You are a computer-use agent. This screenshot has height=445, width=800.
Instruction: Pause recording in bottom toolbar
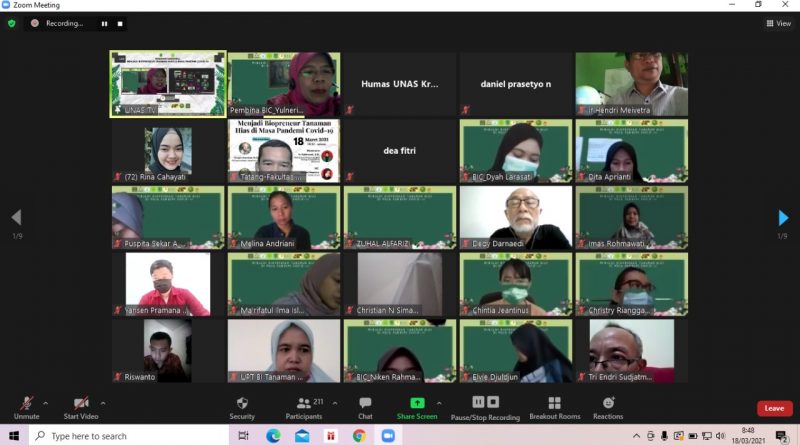pos(478,402)
